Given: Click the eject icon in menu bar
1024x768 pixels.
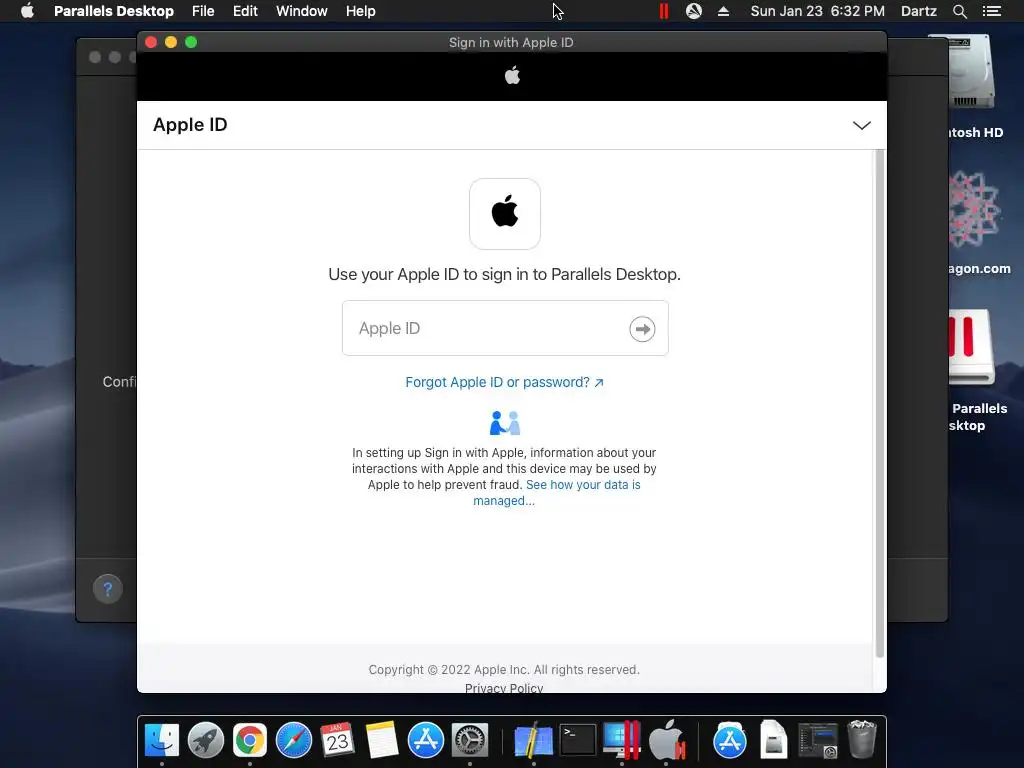Looking at the screenshot, I should pyautogui.click(x=723, y=11).
